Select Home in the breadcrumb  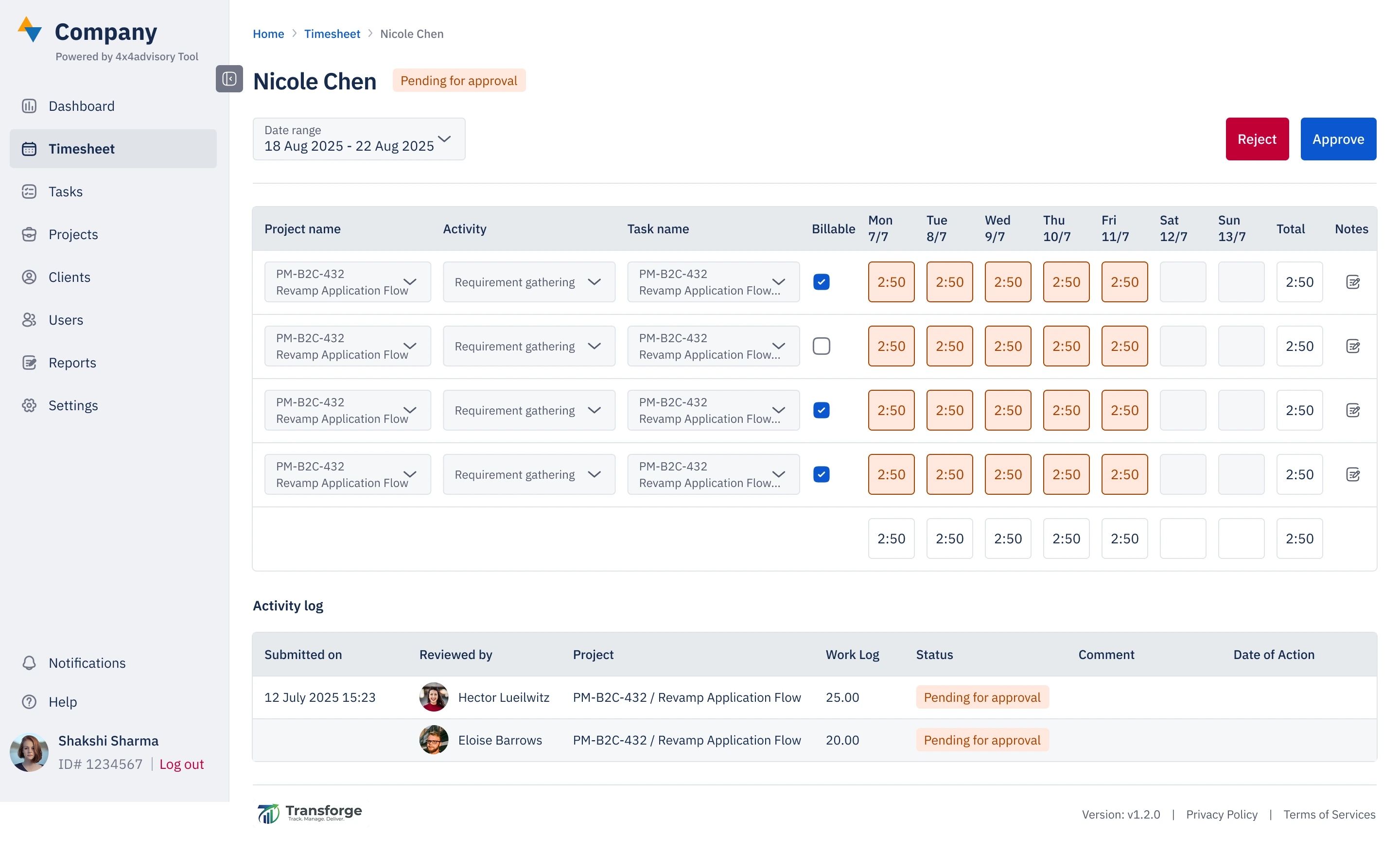click(268, 34)
